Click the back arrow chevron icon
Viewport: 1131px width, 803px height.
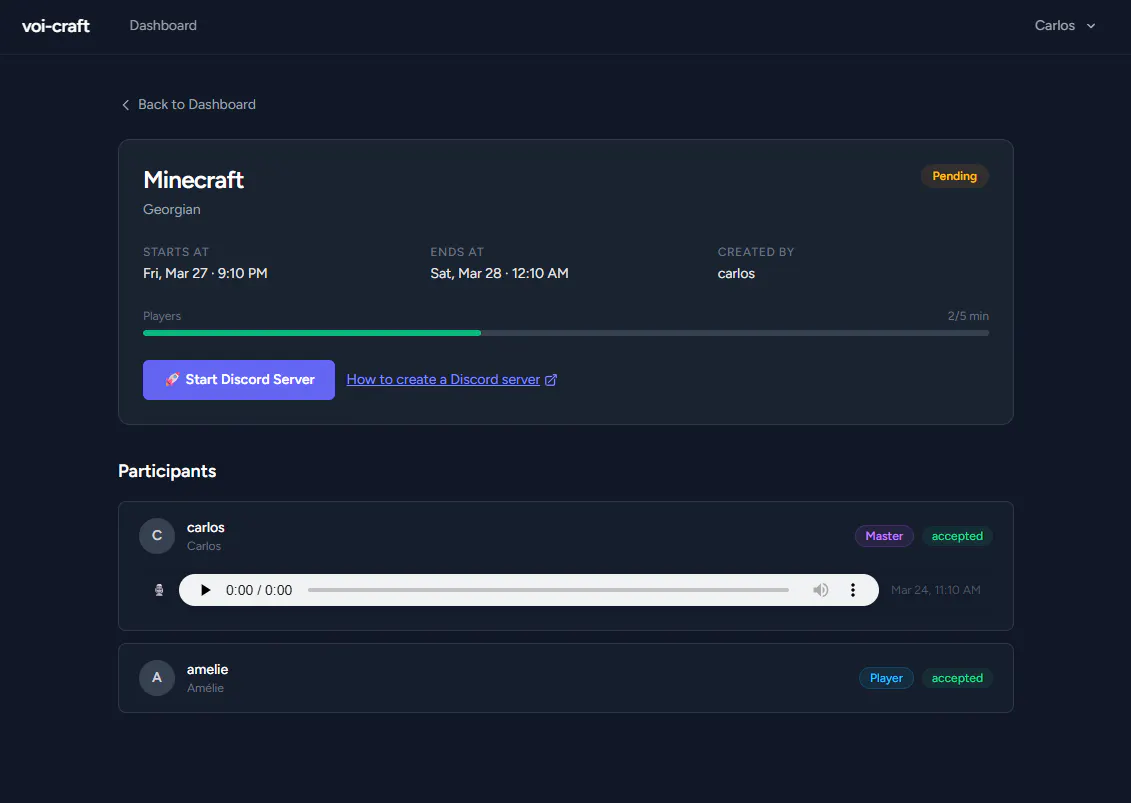pyautogui.click(x=126, y=105)
